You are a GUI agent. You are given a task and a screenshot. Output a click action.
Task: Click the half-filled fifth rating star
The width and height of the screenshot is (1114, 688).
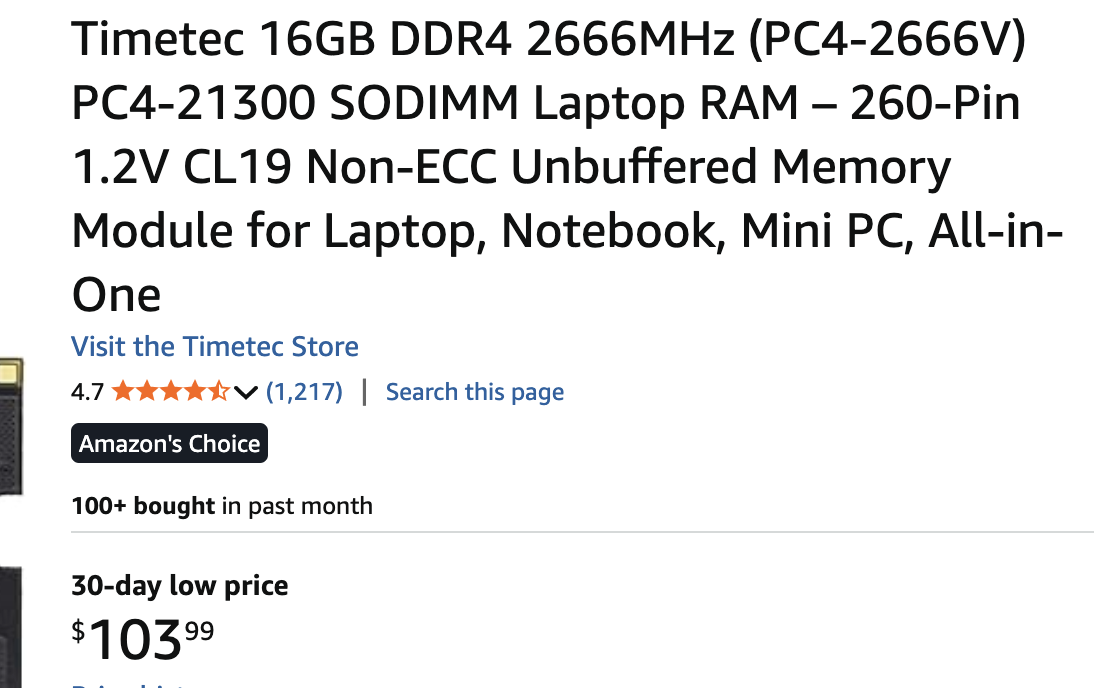(219, 392)
